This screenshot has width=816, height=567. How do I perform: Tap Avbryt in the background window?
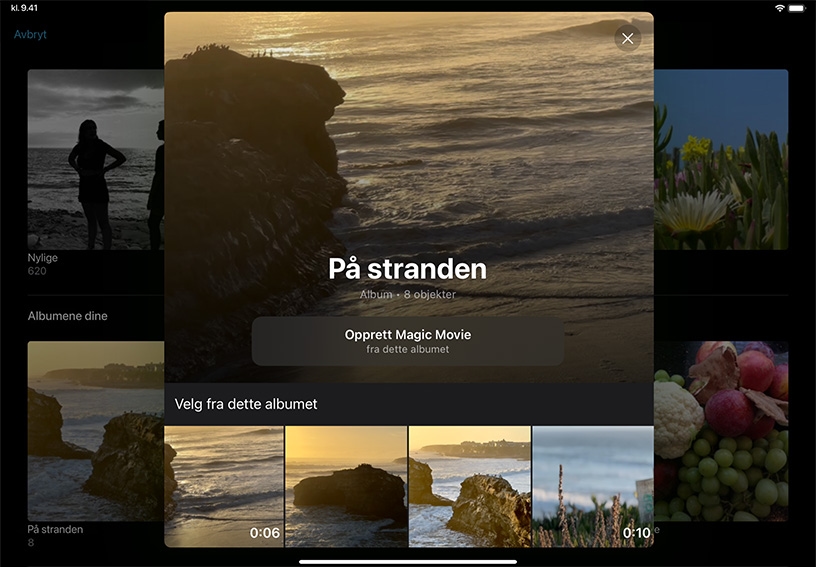click(x=30, y=34)
